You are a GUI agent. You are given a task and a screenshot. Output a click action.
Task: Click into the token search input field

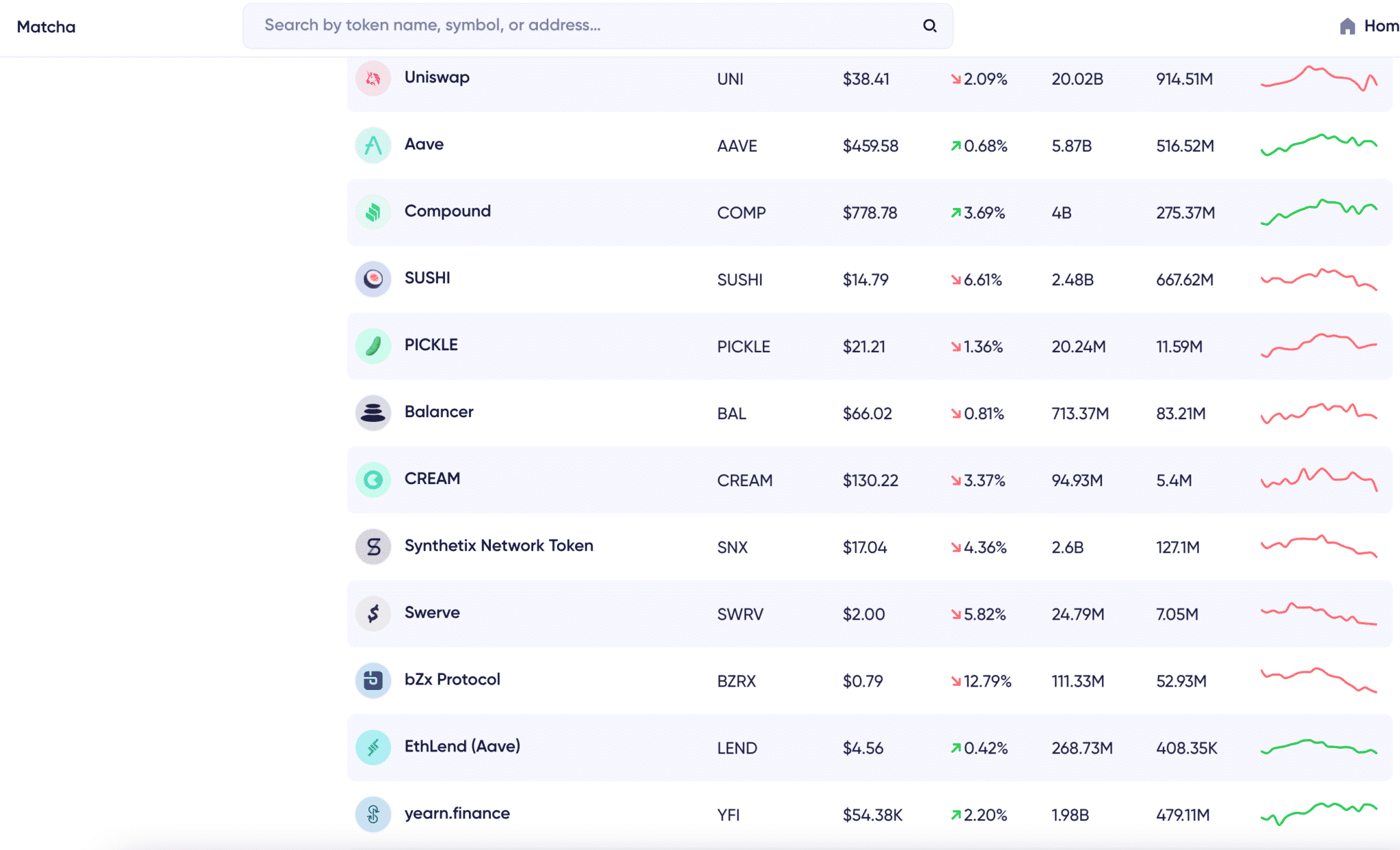547,26
